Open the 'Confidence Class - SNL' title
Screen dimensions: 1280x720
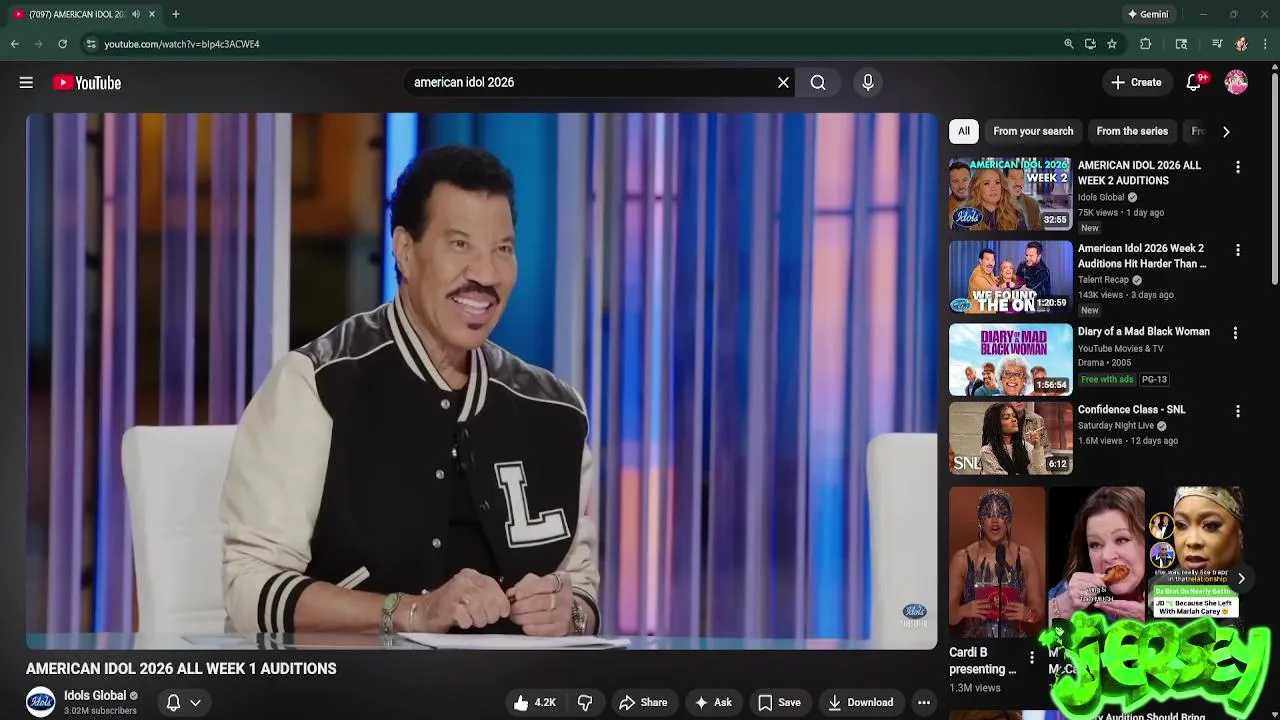tap(1131, 410)
